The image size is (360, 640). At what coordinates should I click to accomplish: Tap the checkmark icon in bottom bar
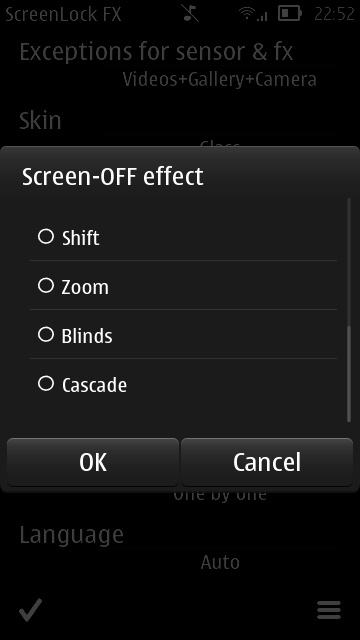click(31, 610)
